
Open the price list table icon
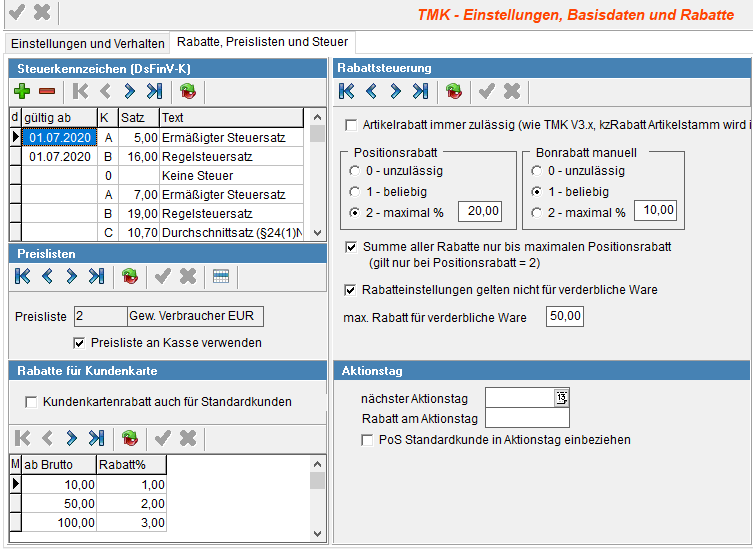click(x=220, y=276)
